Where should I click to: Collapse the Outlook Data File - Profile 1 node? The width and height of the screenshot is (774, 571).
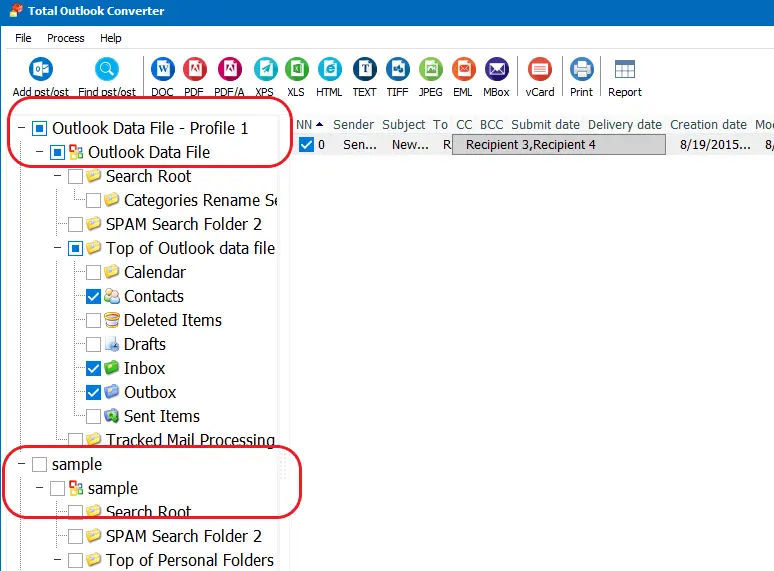(22, 128)
